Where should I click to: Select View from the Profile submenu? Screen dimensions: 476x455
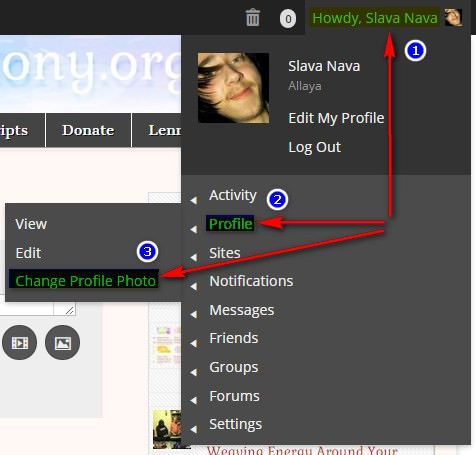[31, 224]
